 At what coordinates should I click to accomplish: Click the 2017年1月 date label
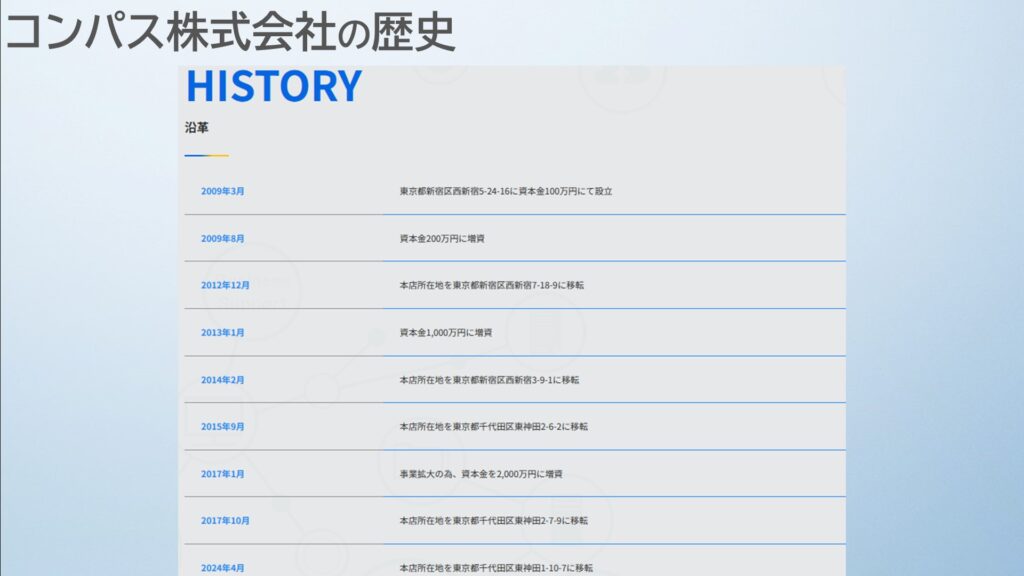click(x=222, y=474)
